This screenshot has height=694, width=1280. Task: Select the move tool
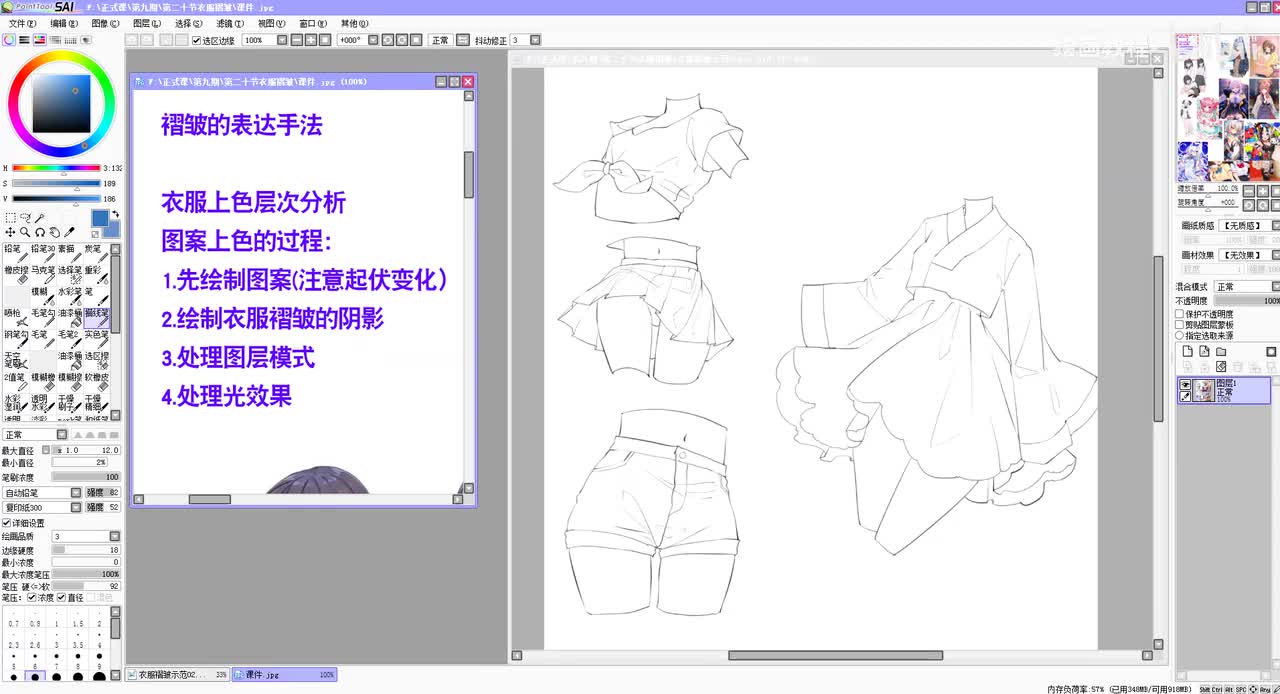[10, 232]
